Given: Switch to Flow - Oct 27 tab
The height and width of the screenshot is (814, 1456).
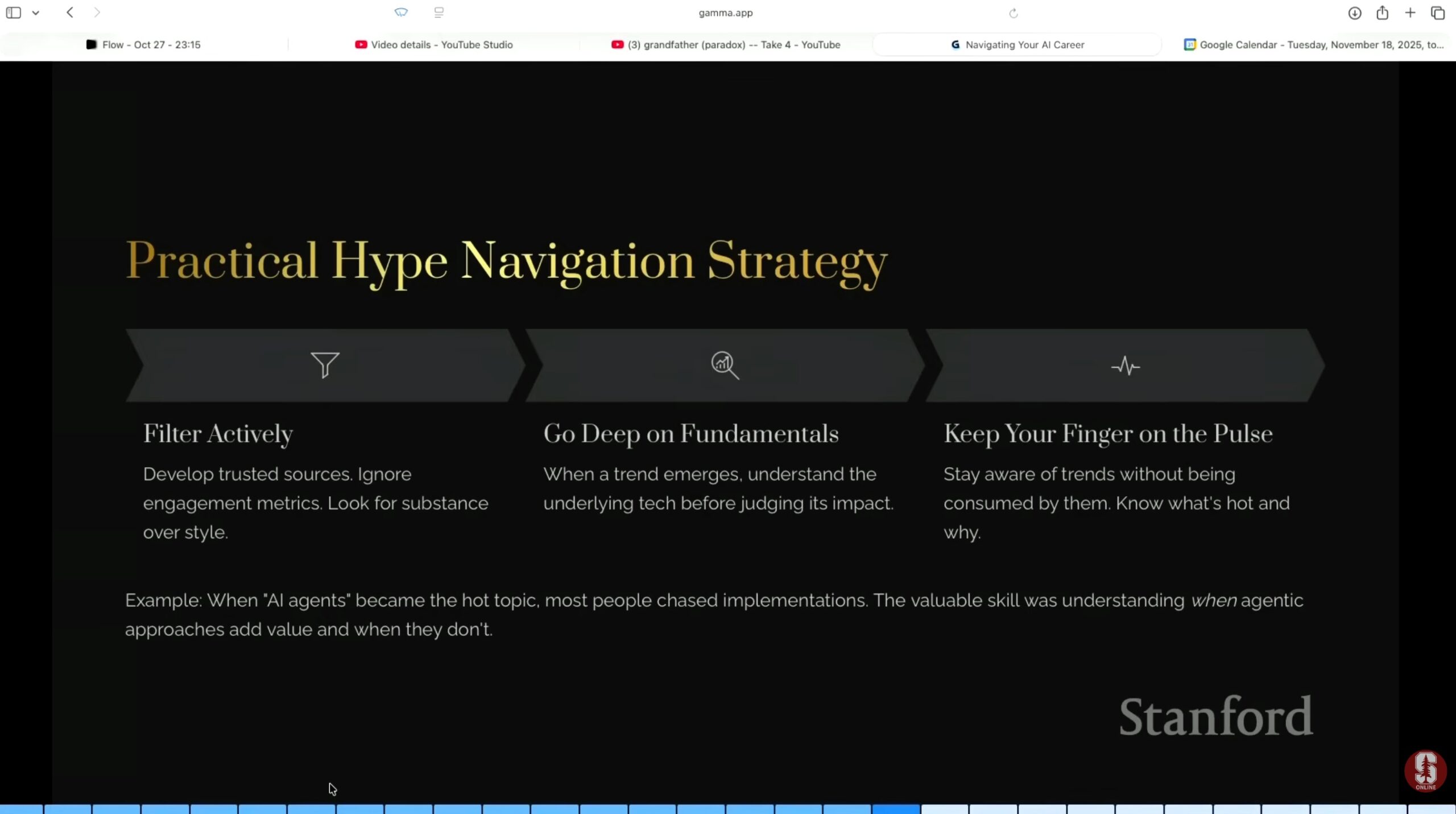Looking at the screenshot, I should click(x=143, y=44).
